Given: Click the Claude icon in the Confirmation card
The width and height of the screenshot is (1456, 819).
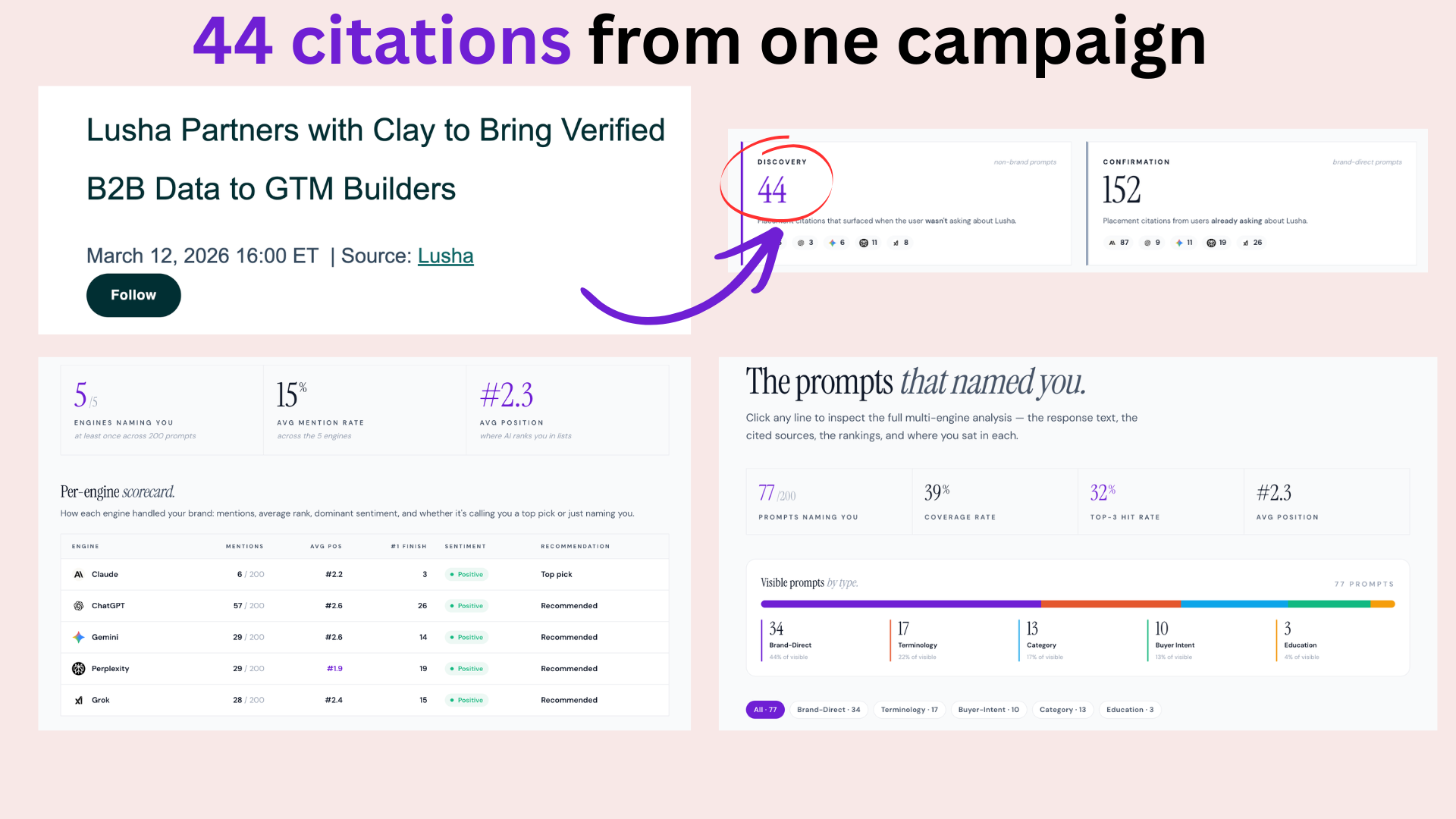Looking at the screenshot, I should pyautogui.click(x=1112, y=243).
